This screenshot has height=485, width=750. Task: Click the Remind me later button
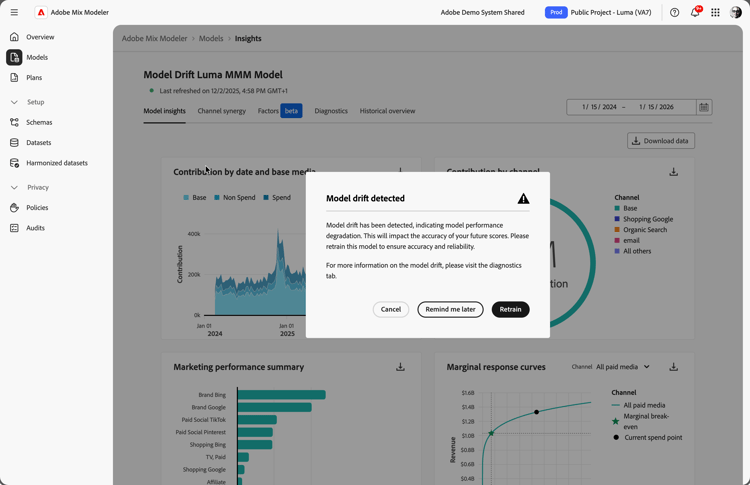[x=450, y=309]
